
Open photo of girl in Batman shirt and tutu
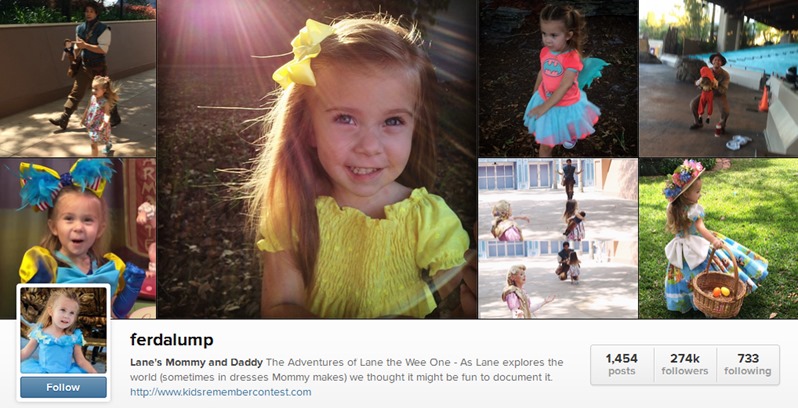(558, 78)
